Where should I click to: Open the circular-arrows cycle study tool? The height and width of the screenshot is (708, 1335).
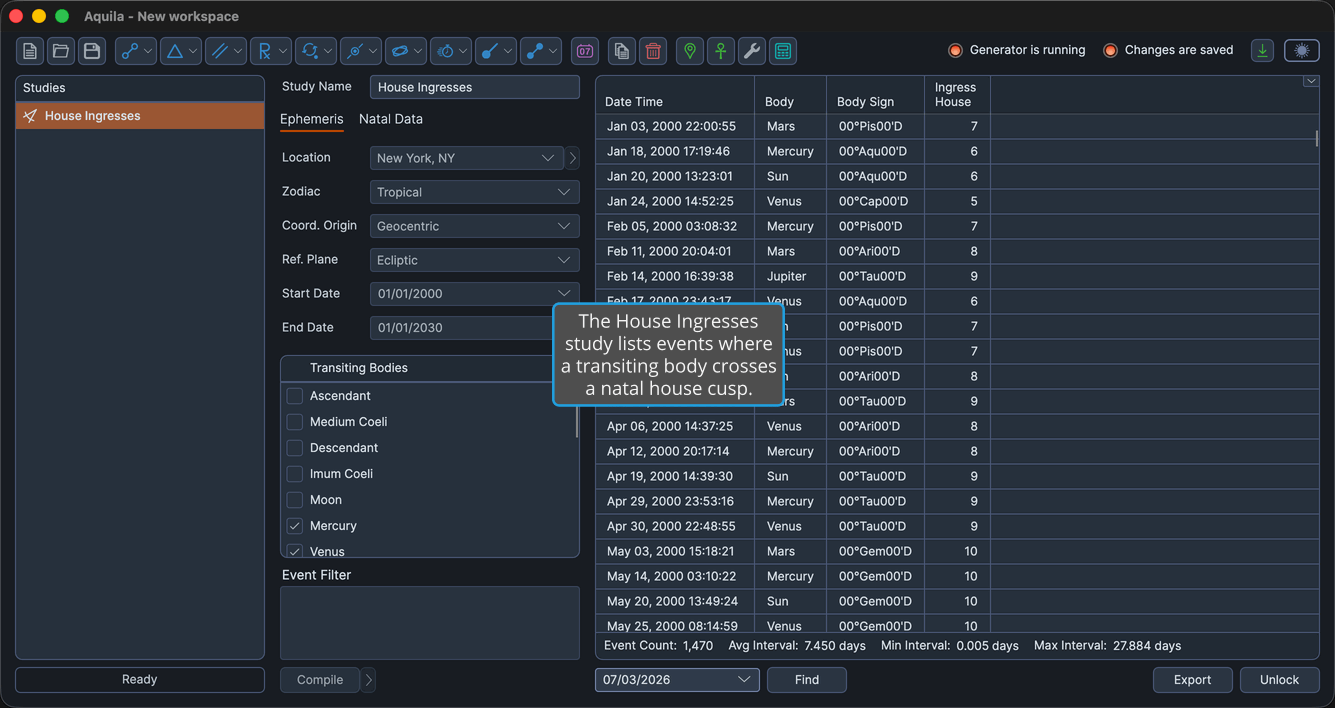(316, 51)
